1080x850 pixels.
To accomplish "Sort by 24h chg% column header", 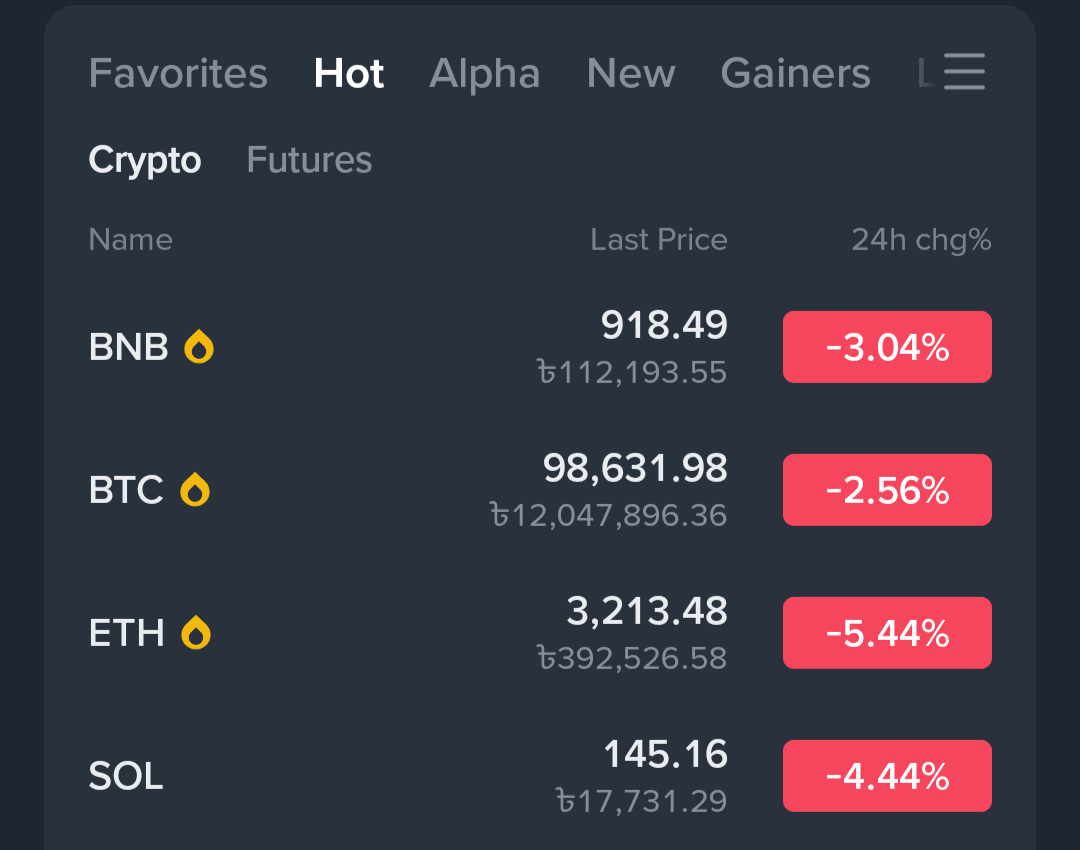I will [x=921, y=240].
